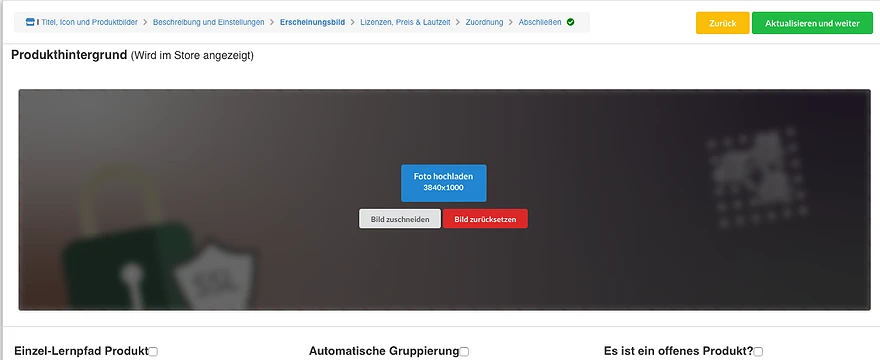880x360 pixels.
Task: Jump to the Abschließen step
Action: tap(540, 22)
